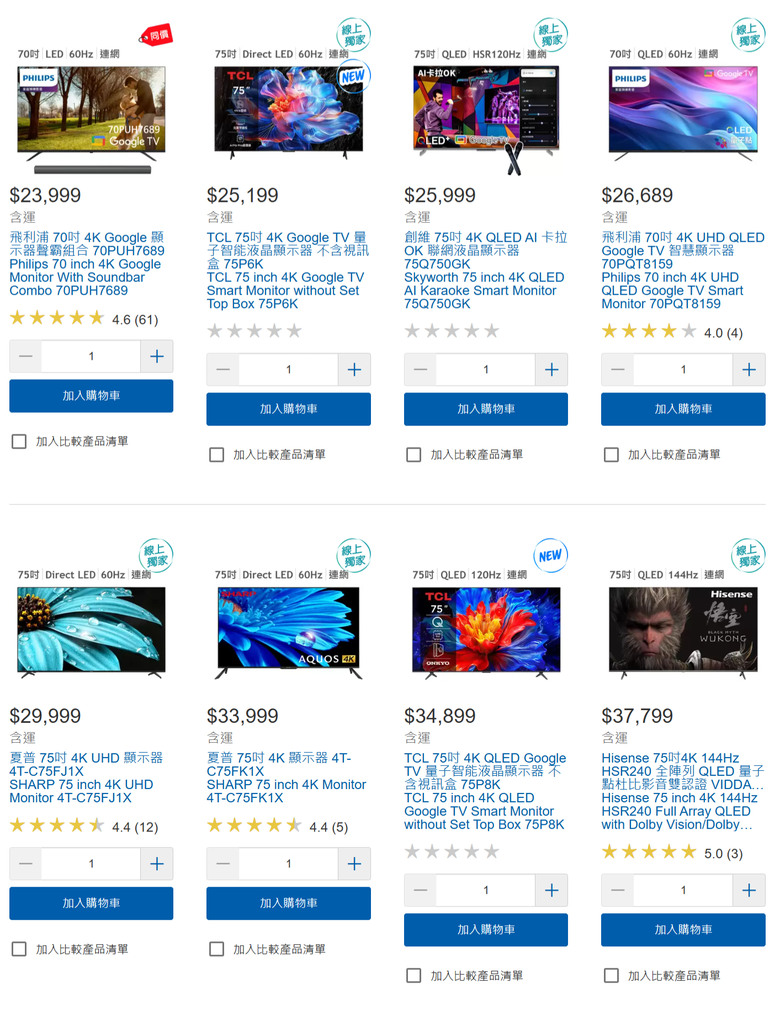Increase quantity for Hisense HSR240 TV

[x=749, y=891]
